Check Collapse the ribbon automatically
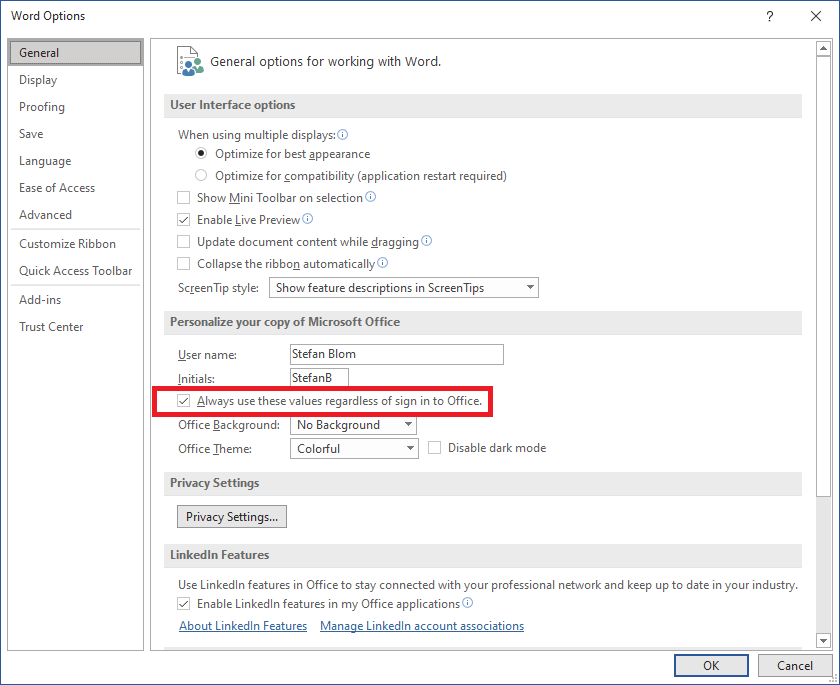This screenshot has height=685, width=840. (x=184, y=264)
